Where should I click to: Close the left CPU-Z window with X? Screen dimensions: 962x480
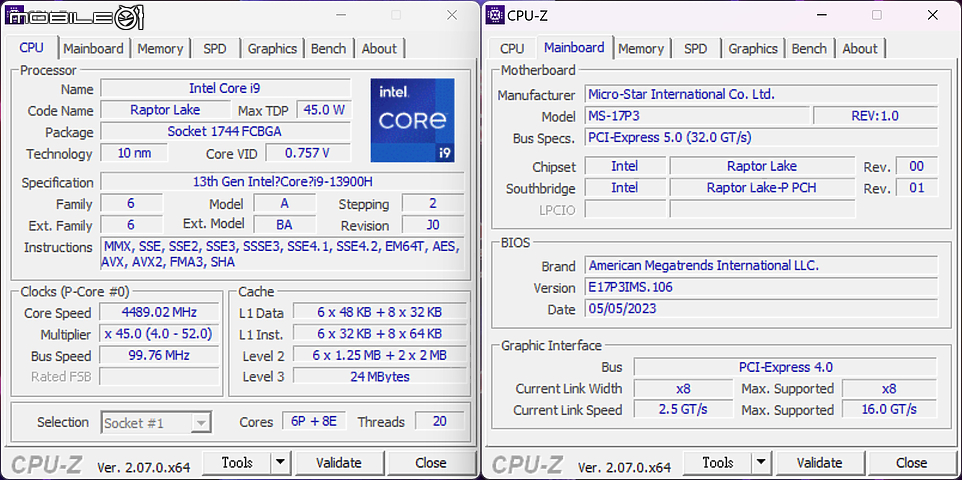tap(452, 15)
